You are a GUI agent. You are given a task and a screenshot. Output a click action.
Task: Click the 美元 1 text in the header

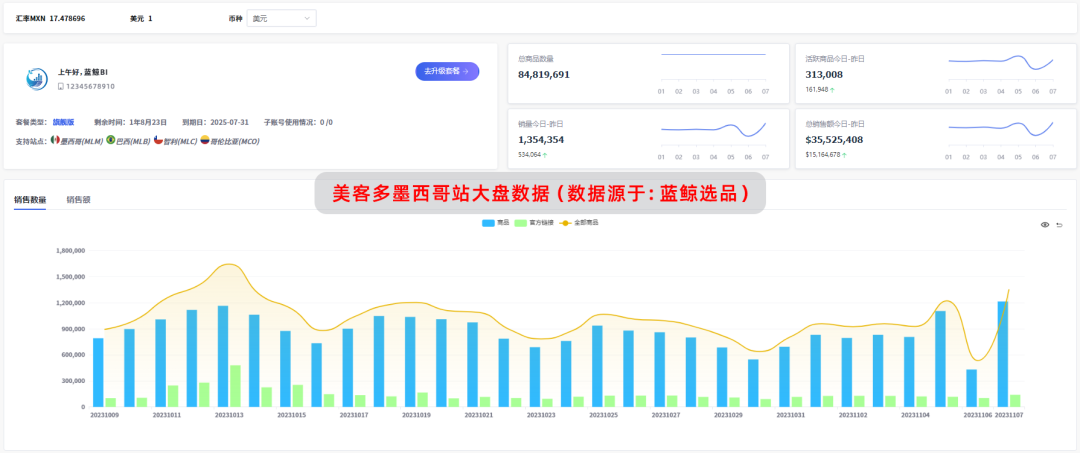[141, 19]
